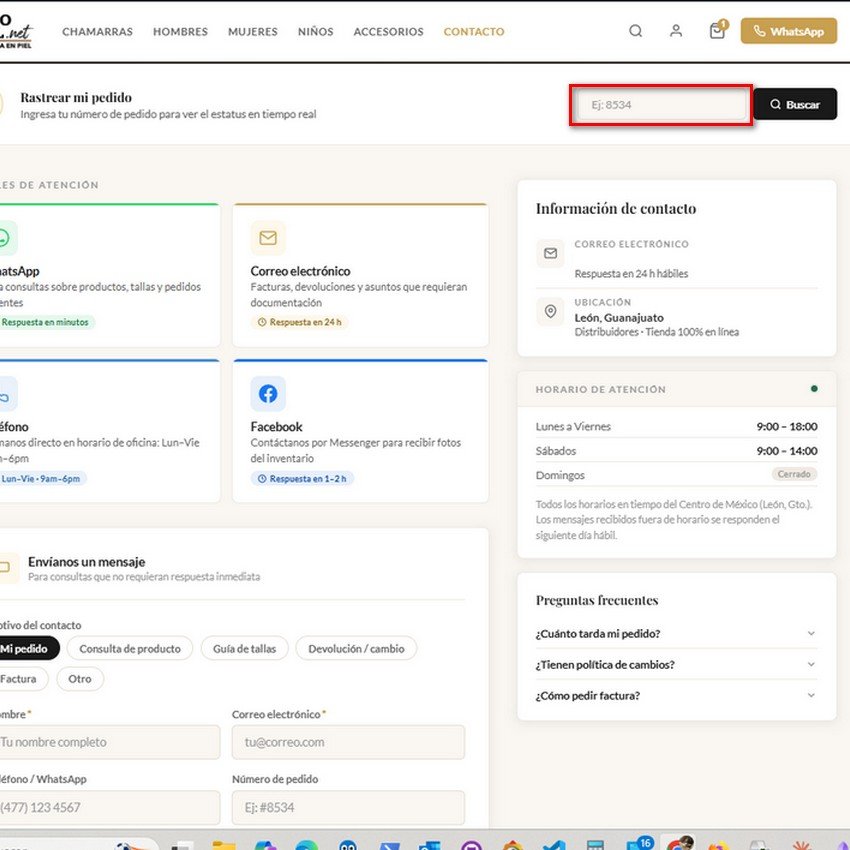Click the Cerrado badge for Domingos
This screenshot has height=850, width=850.
pos(794,474)
